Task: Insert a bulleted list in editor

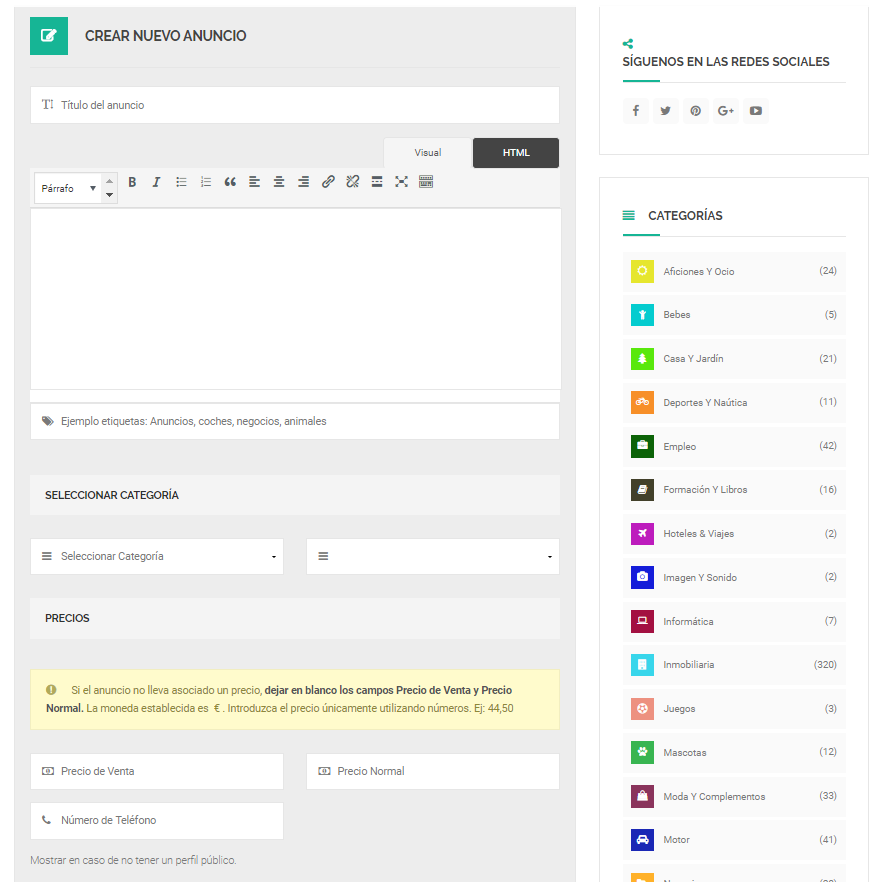Action: click(x=181, y=182)
